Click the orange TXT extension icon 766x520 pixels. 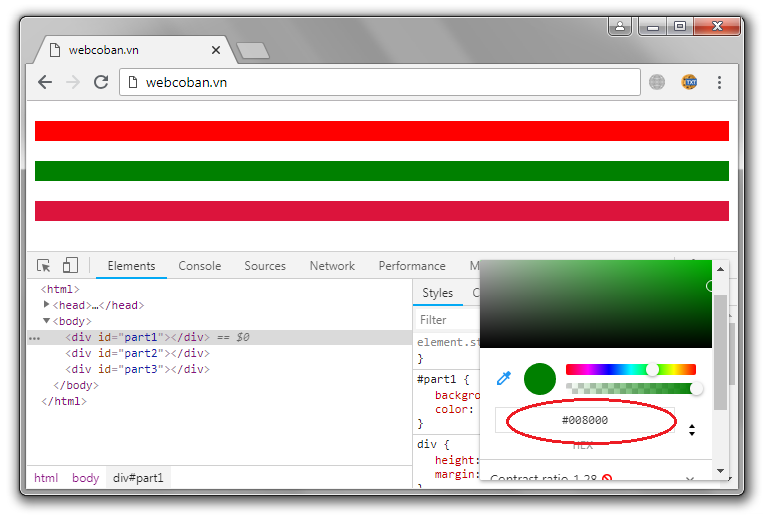pyautogui.click(x=689, y=82)
